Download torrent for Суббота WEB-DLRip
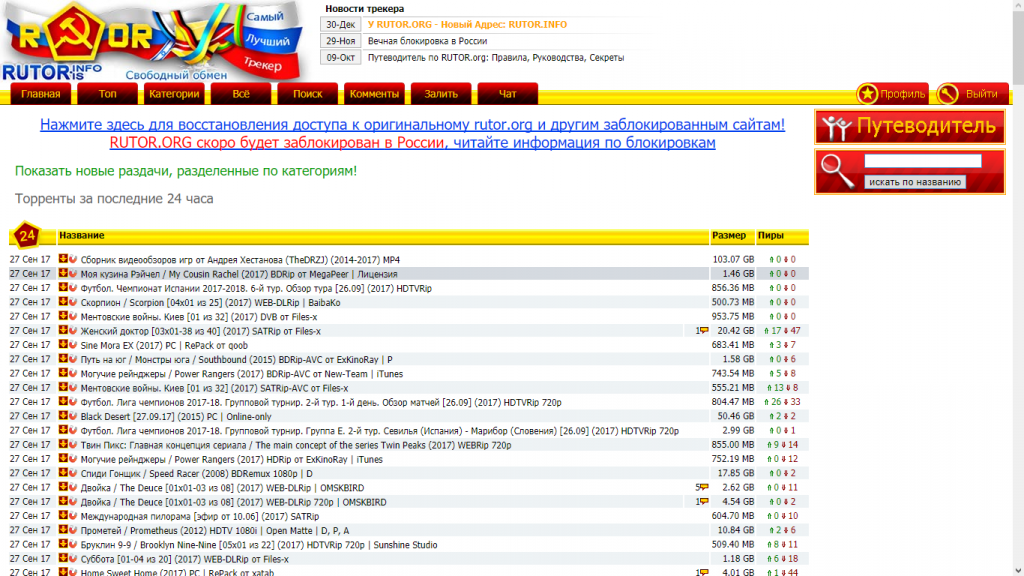1024x576 pixels. (x=63, y=558)
